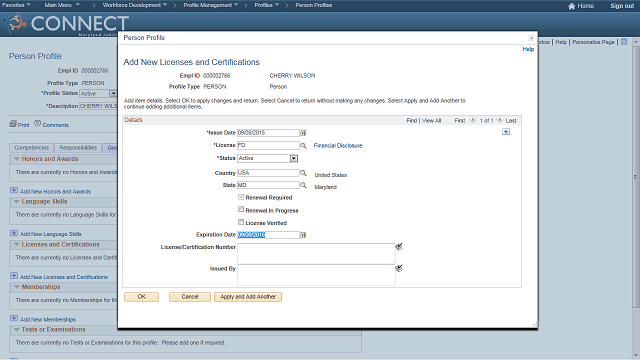
Task: Spell check the License/Certification Number field
Action: [x=399, y=247]
